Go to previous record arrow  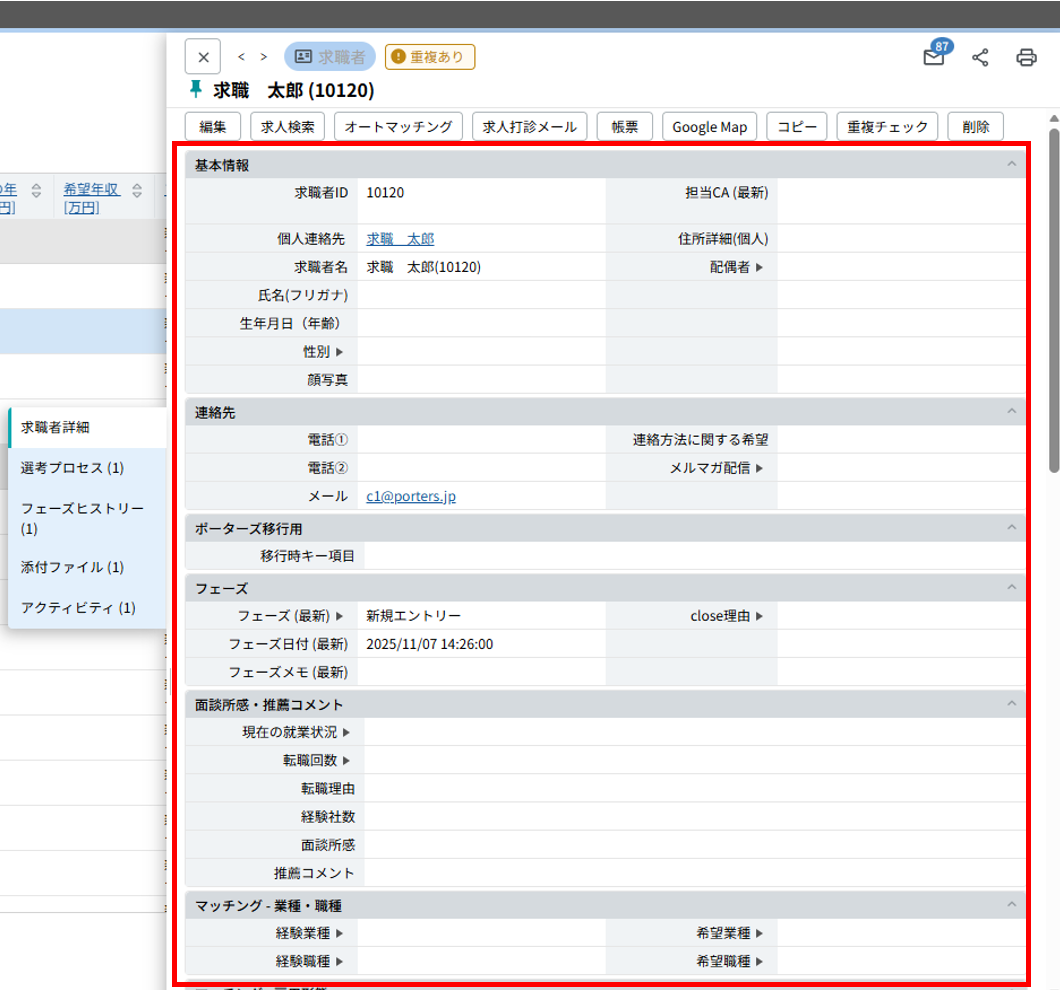click(x=241, y=57)
